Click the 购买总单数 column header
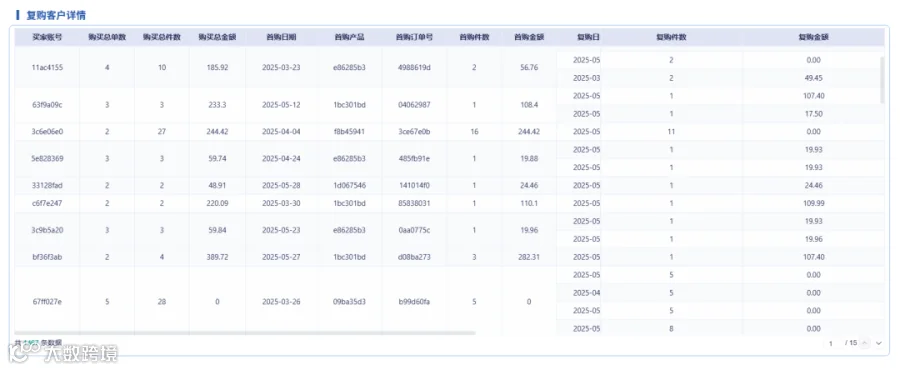Screen dimensions: 900x370 (107, 37)
